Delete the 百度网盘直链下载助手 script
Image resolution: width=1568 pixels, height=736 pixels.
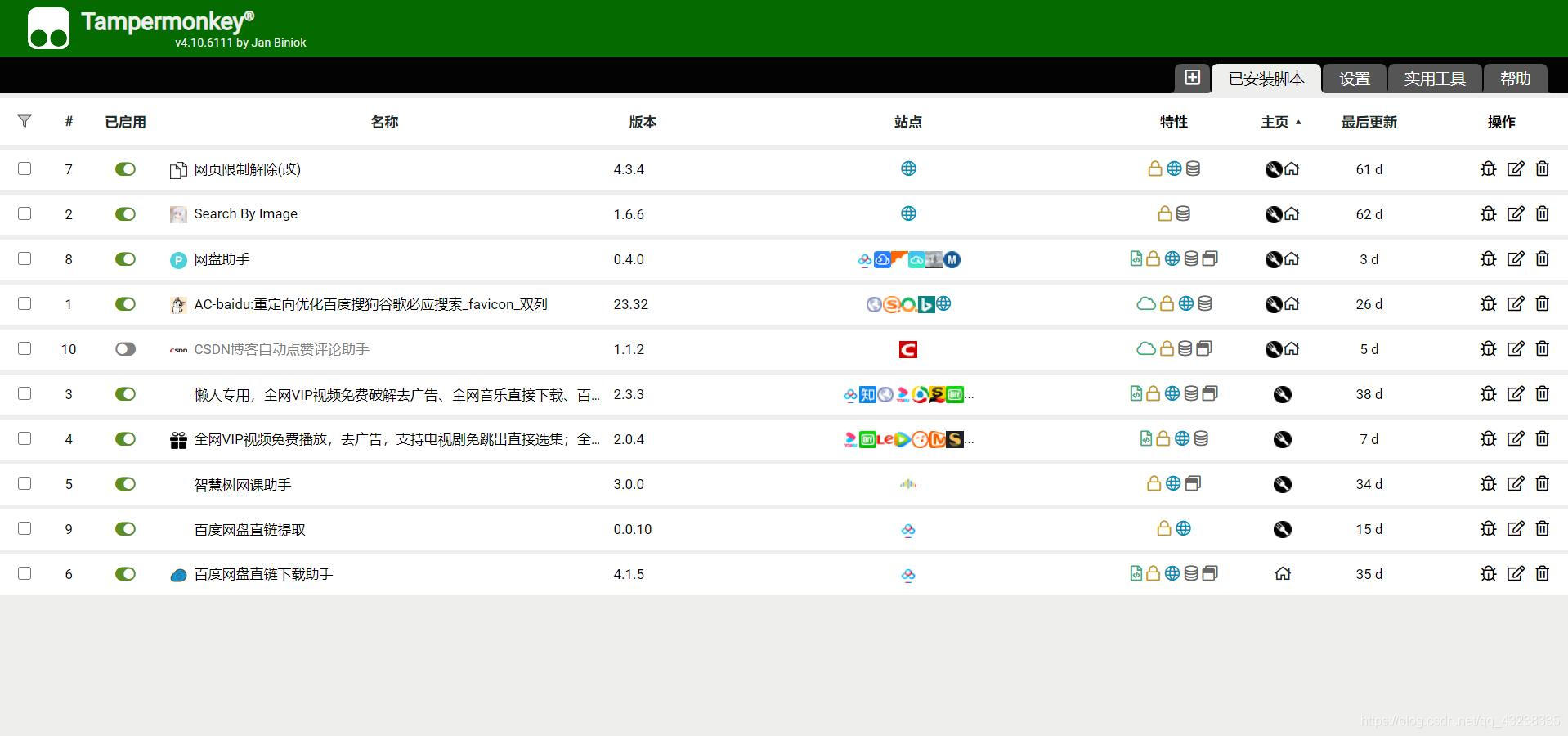point(1542,573)
